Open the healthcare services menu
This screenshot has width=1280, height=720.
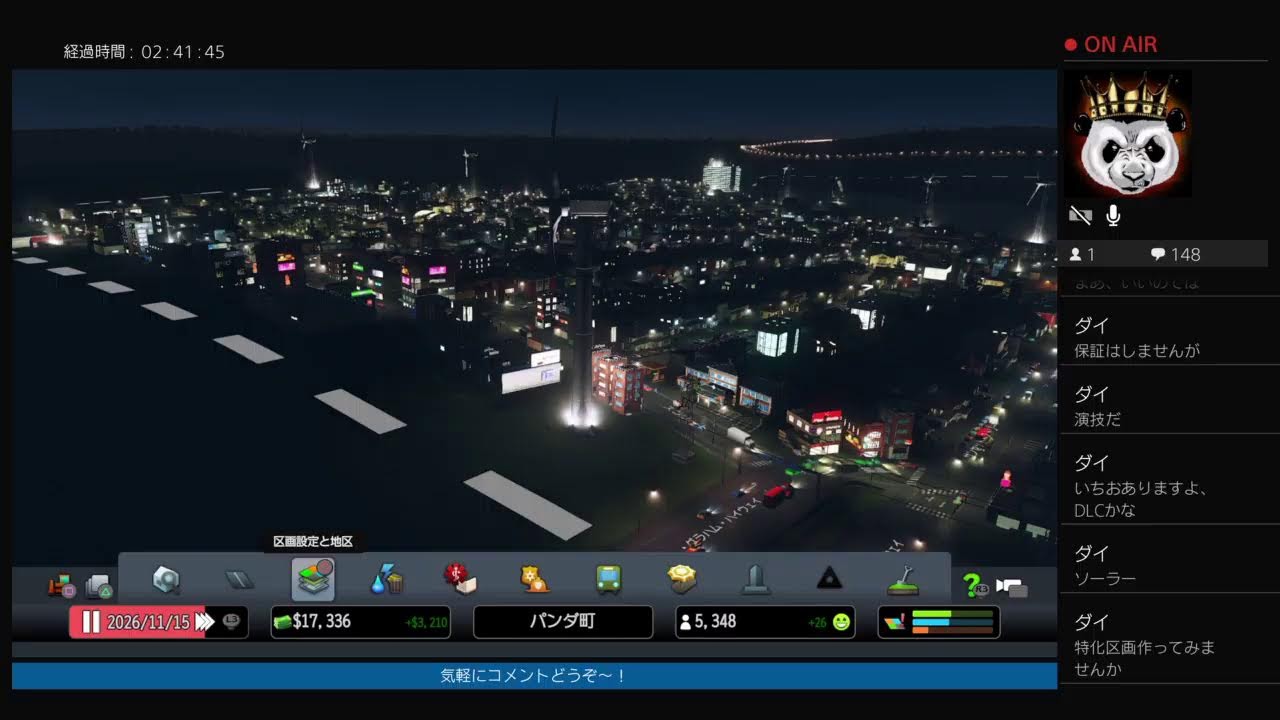click(460, 579)
